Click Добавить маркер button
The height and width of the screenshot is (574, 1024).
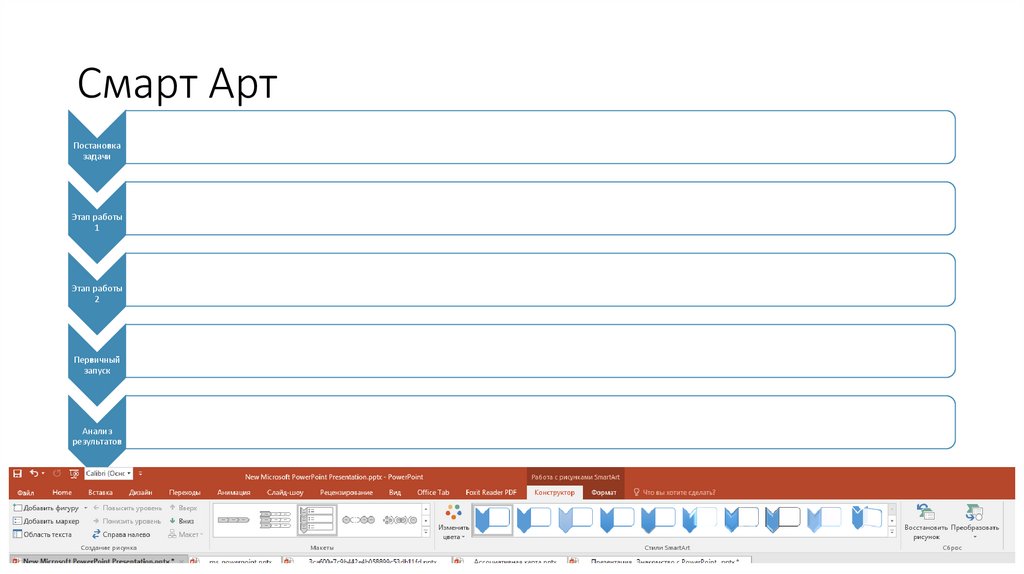click(46, 521)
